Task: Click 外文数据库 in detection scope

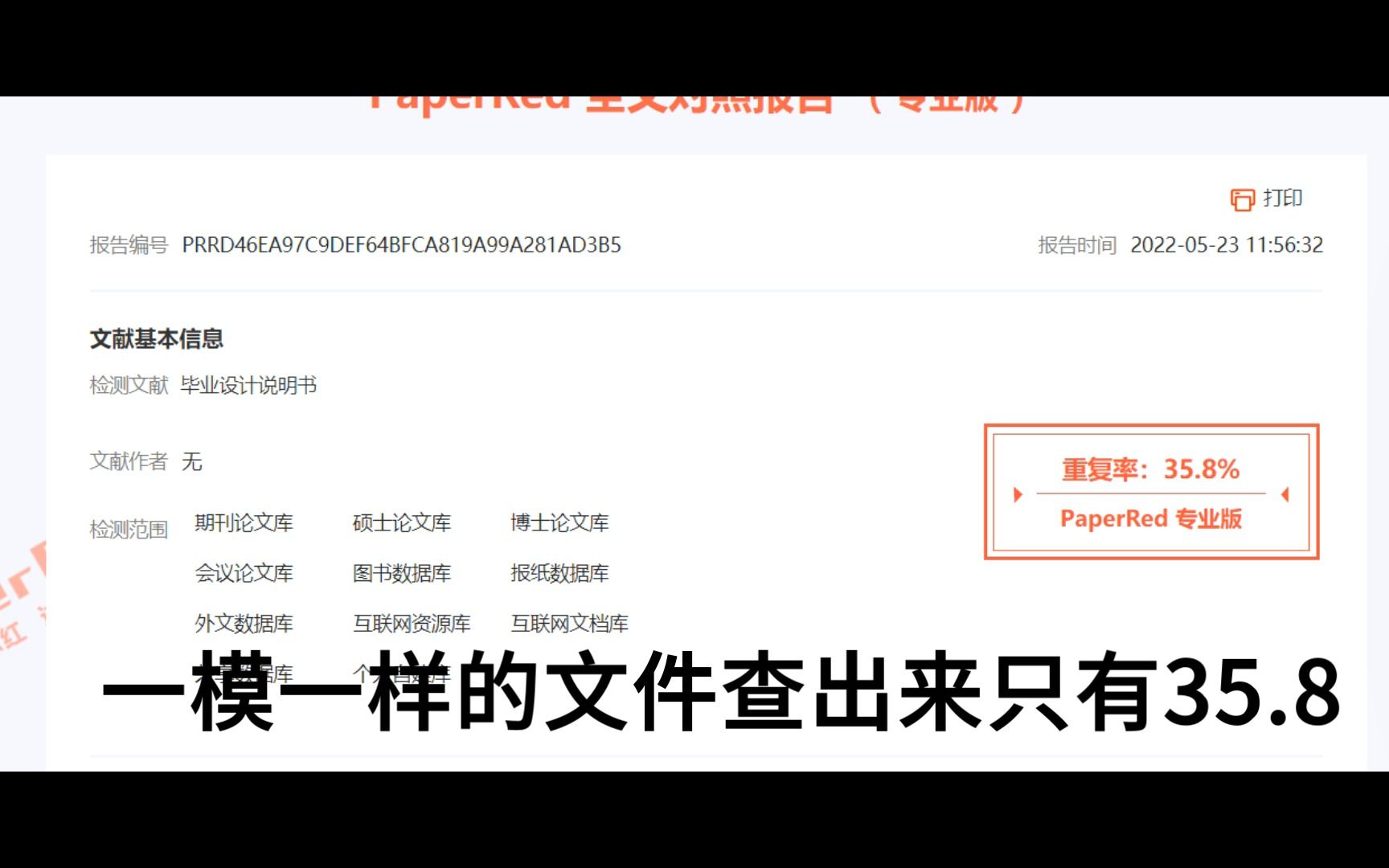Action: coord(244,624)
